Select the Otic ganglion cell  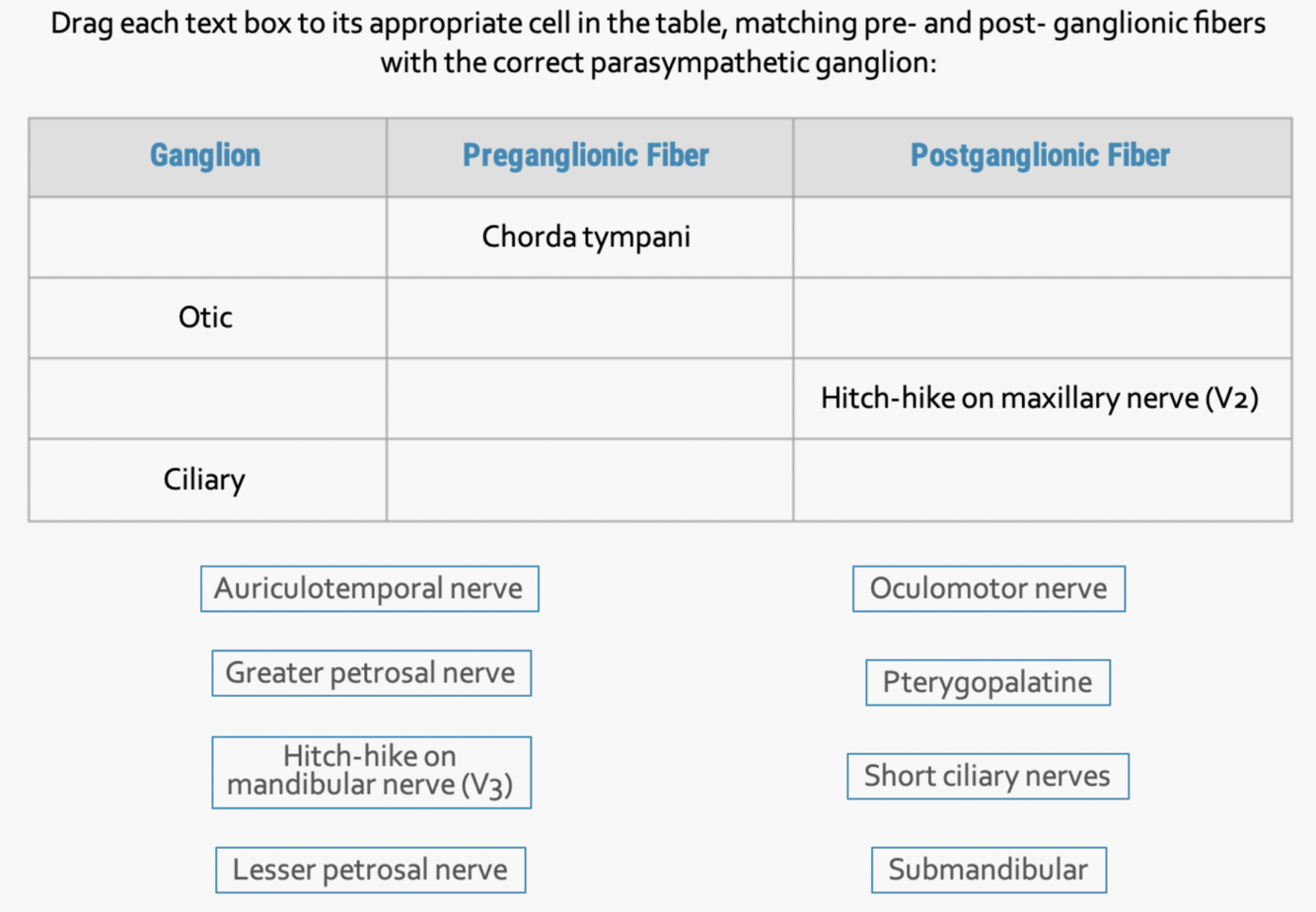(x=207, y=318)
